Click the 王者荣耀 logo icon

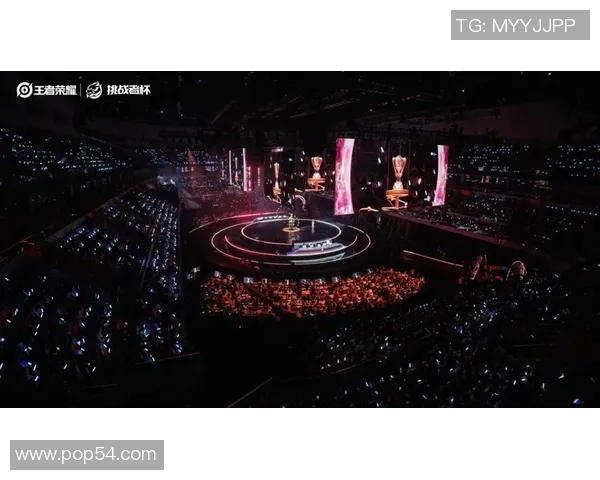(x=24, y=90)
